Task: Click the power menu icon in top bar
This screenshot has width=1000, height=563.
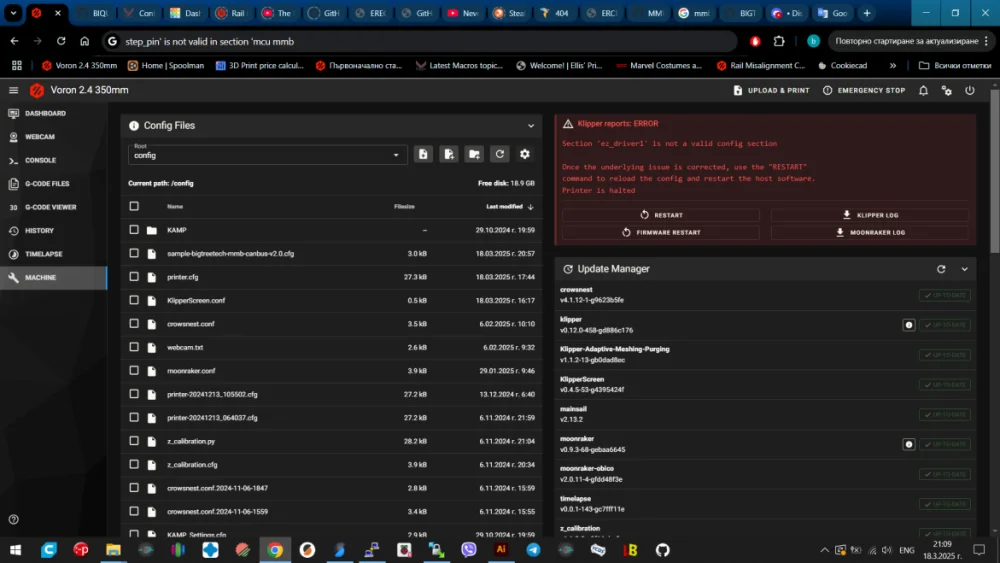Action: (969, 91)
